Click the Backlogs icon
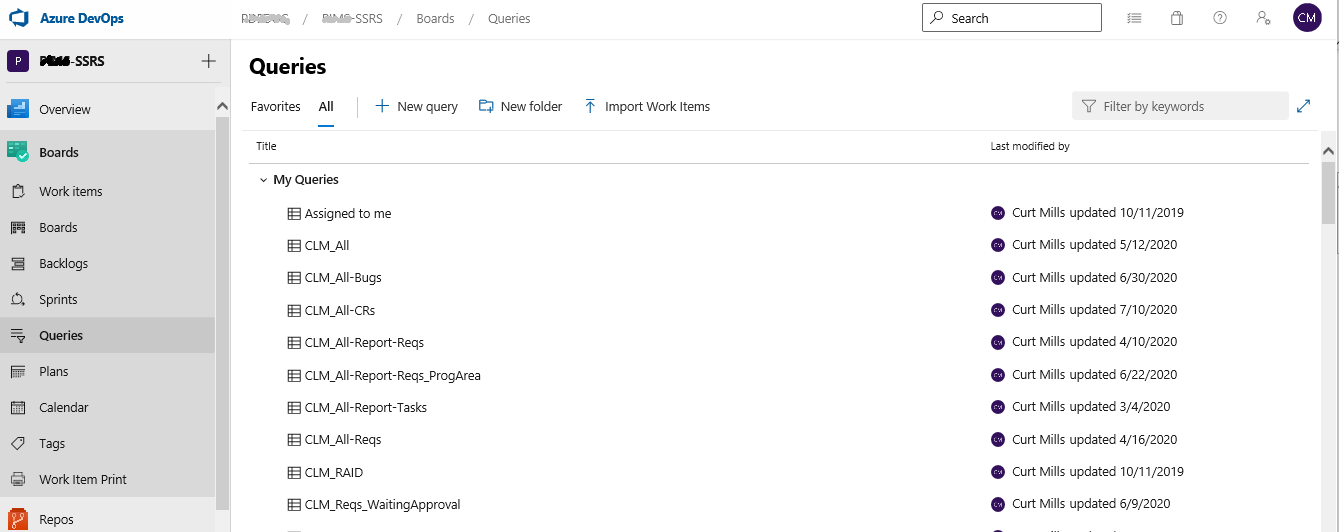Image resolution: width=1339 pixels, height=532 pixels. 18,263
